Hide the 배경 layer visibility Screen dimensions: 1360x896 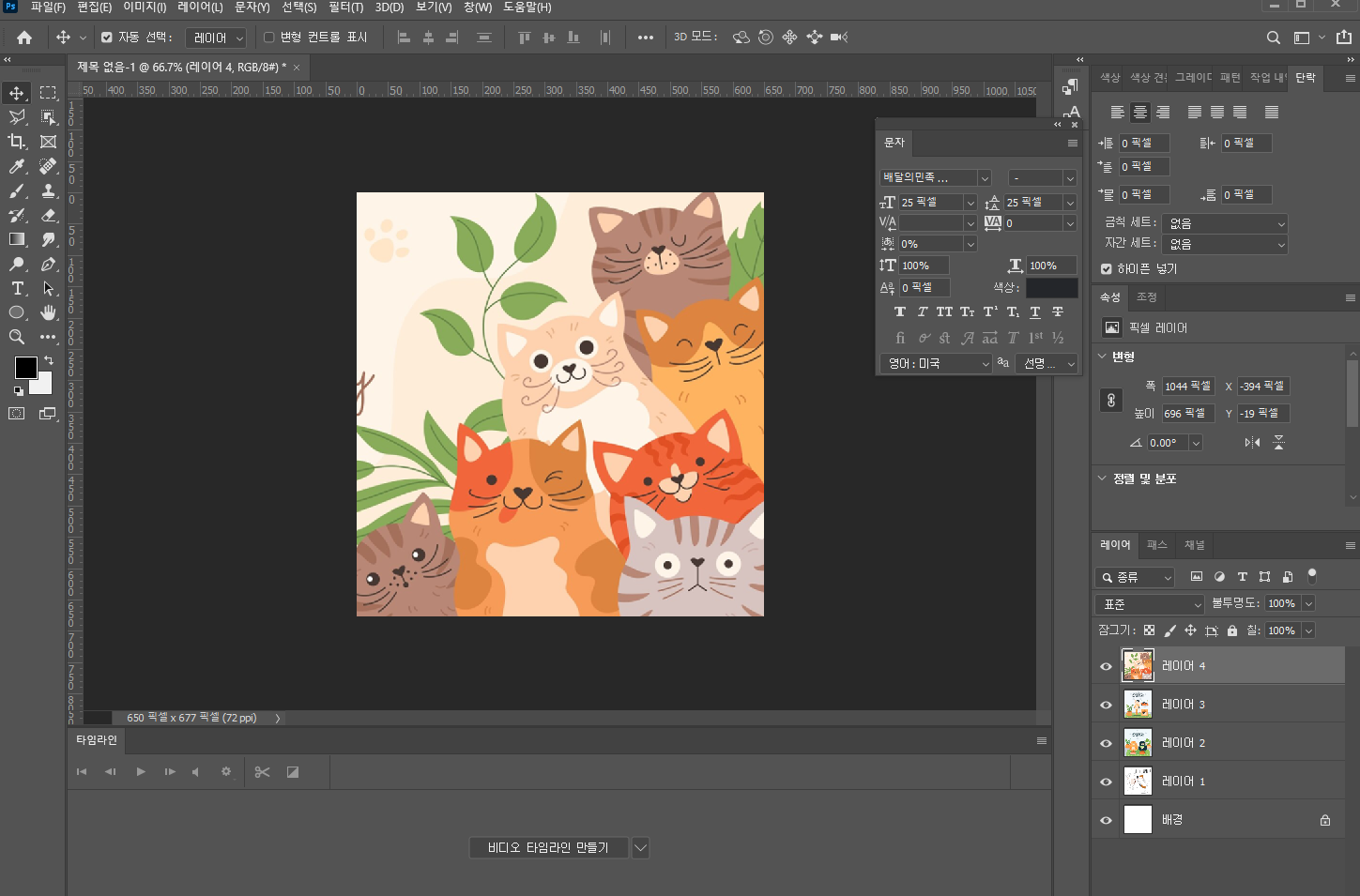pos(1106,821)
